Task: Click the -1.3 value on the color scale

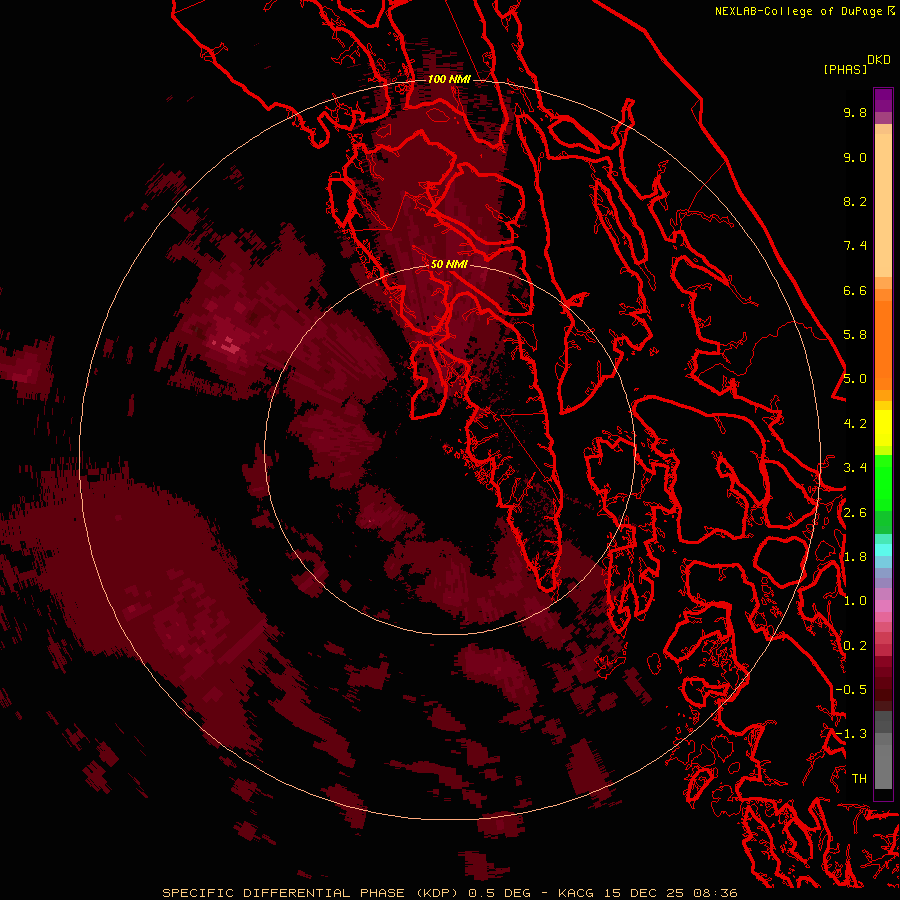Action: pos(851,734)
